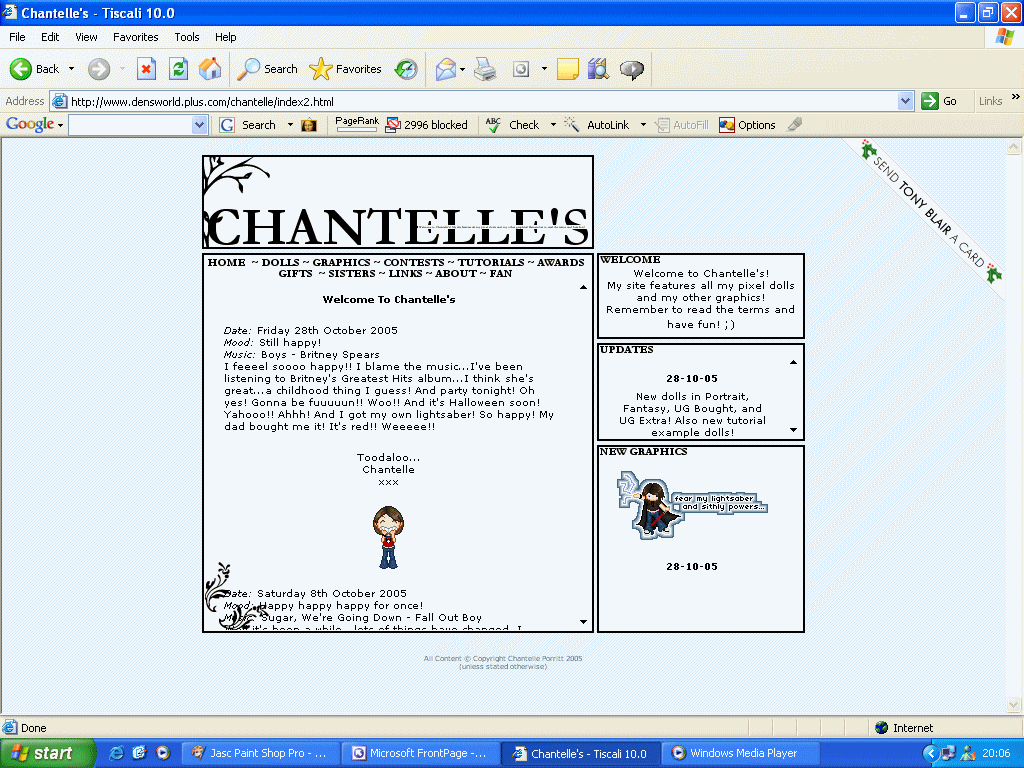Image resolution: width=1024 pixels, height=768 pixels.
Task: Click the yellow note toolbar icon
Action: [568, 69]
